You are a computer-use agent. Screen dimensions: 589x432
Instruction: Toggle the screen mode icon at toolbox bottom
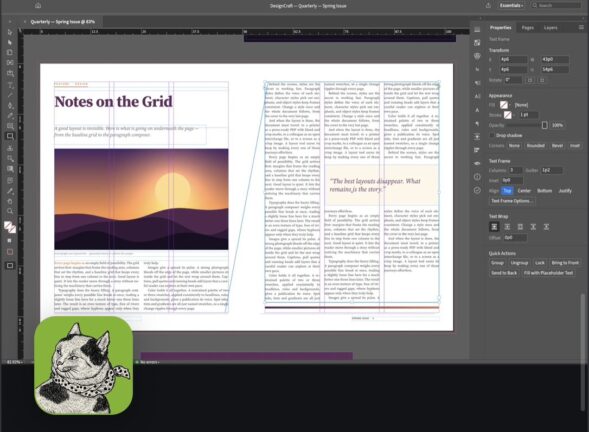point(10,266)
